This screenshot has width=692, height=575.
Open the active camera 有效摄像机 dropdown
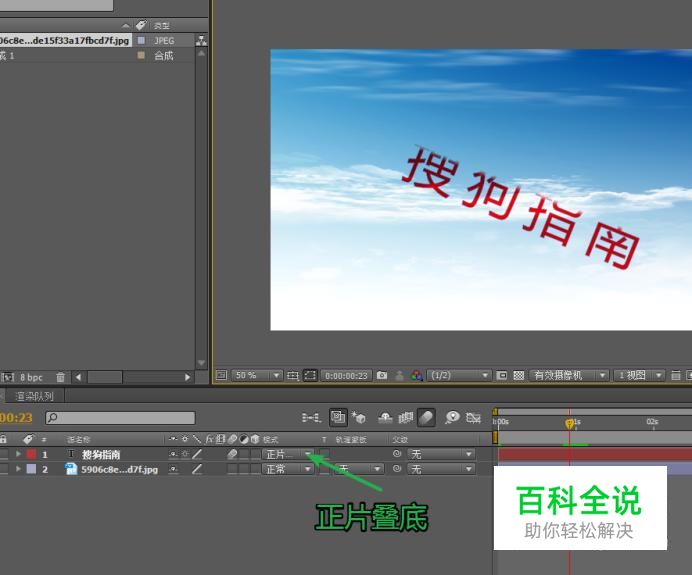[569, 376]
